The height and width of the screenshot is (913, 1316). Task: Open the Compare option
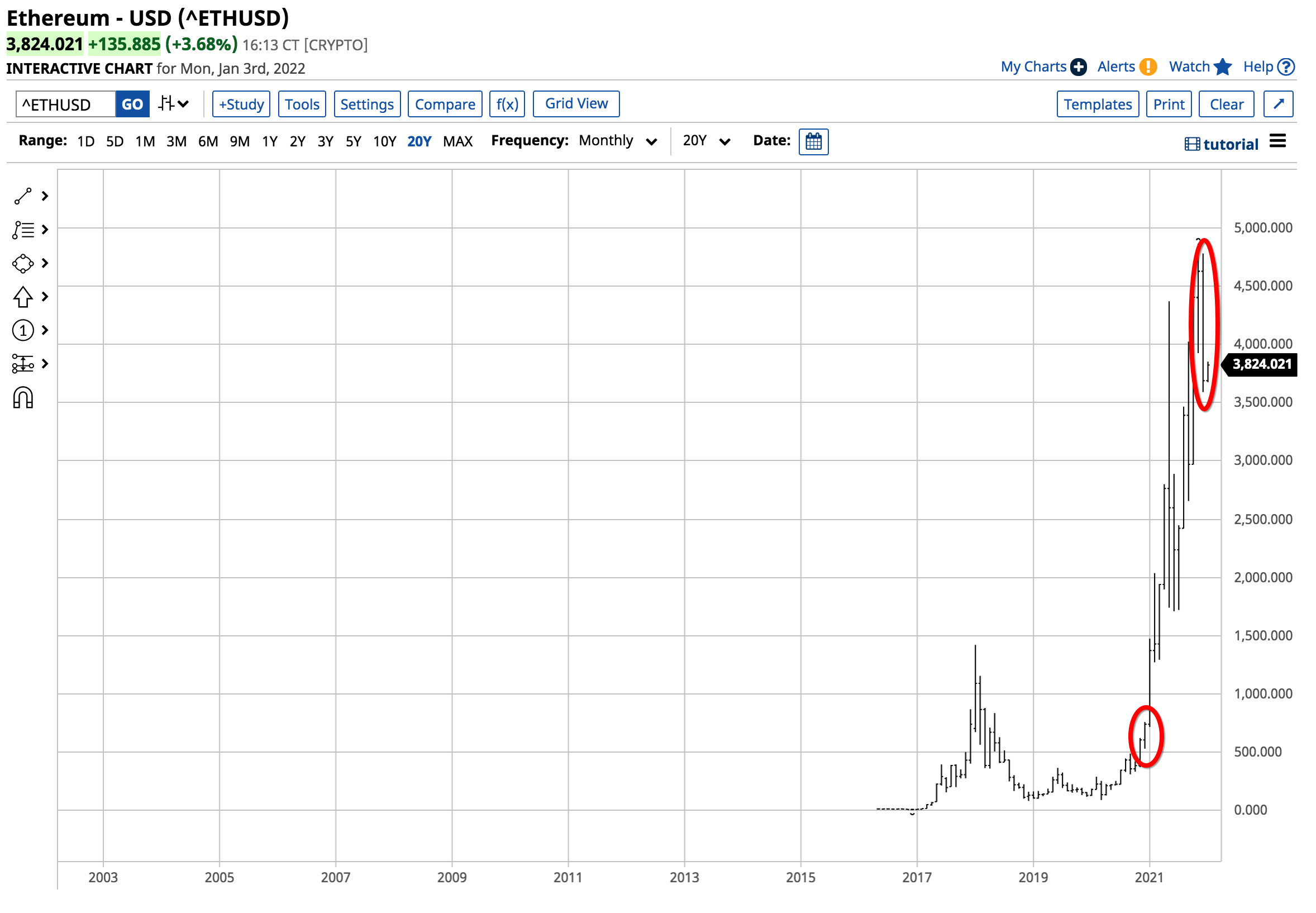[445, 104]
